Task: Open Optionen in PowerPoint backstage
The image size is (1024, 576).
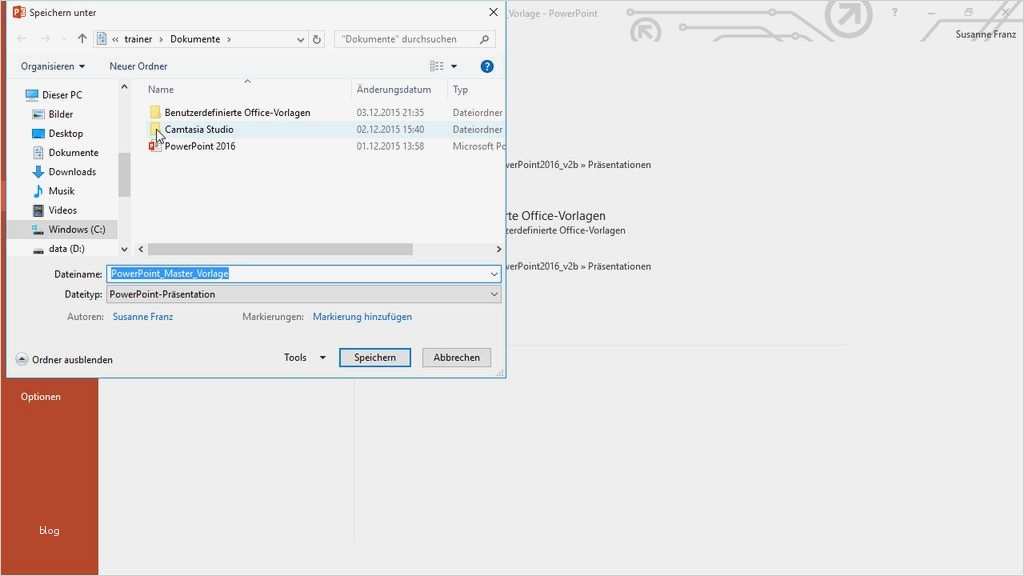Action: pos(40,396)
